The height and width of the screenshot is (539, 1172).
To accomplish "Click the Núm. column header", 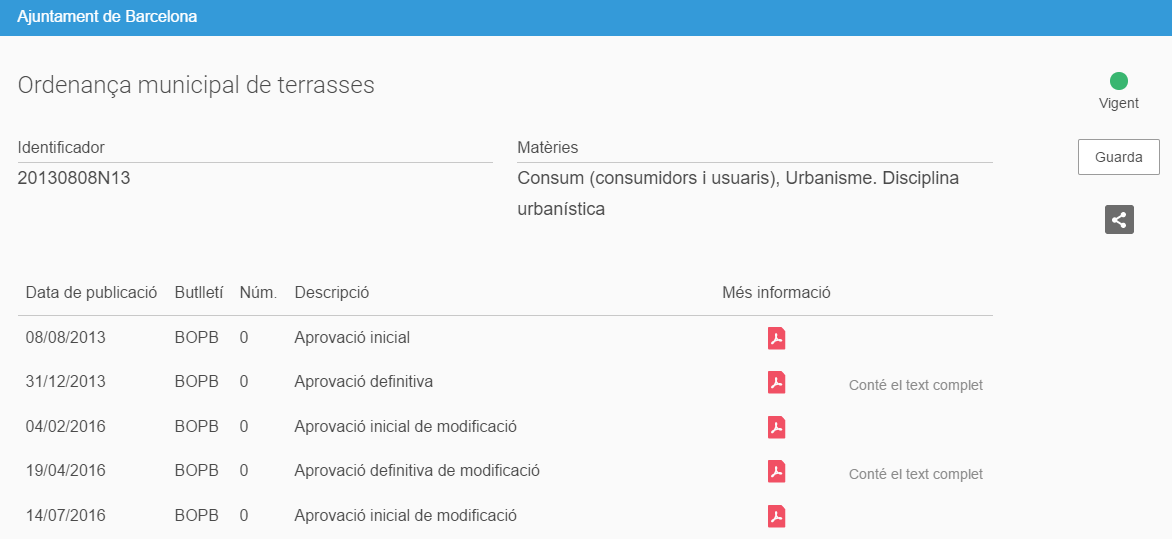I will (259, 292).
